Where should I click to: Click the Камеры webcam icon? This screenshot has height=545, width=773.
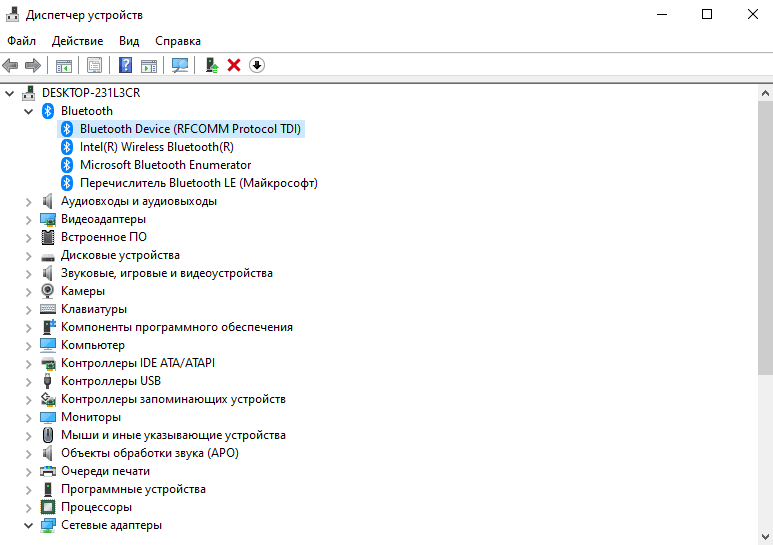48,291
